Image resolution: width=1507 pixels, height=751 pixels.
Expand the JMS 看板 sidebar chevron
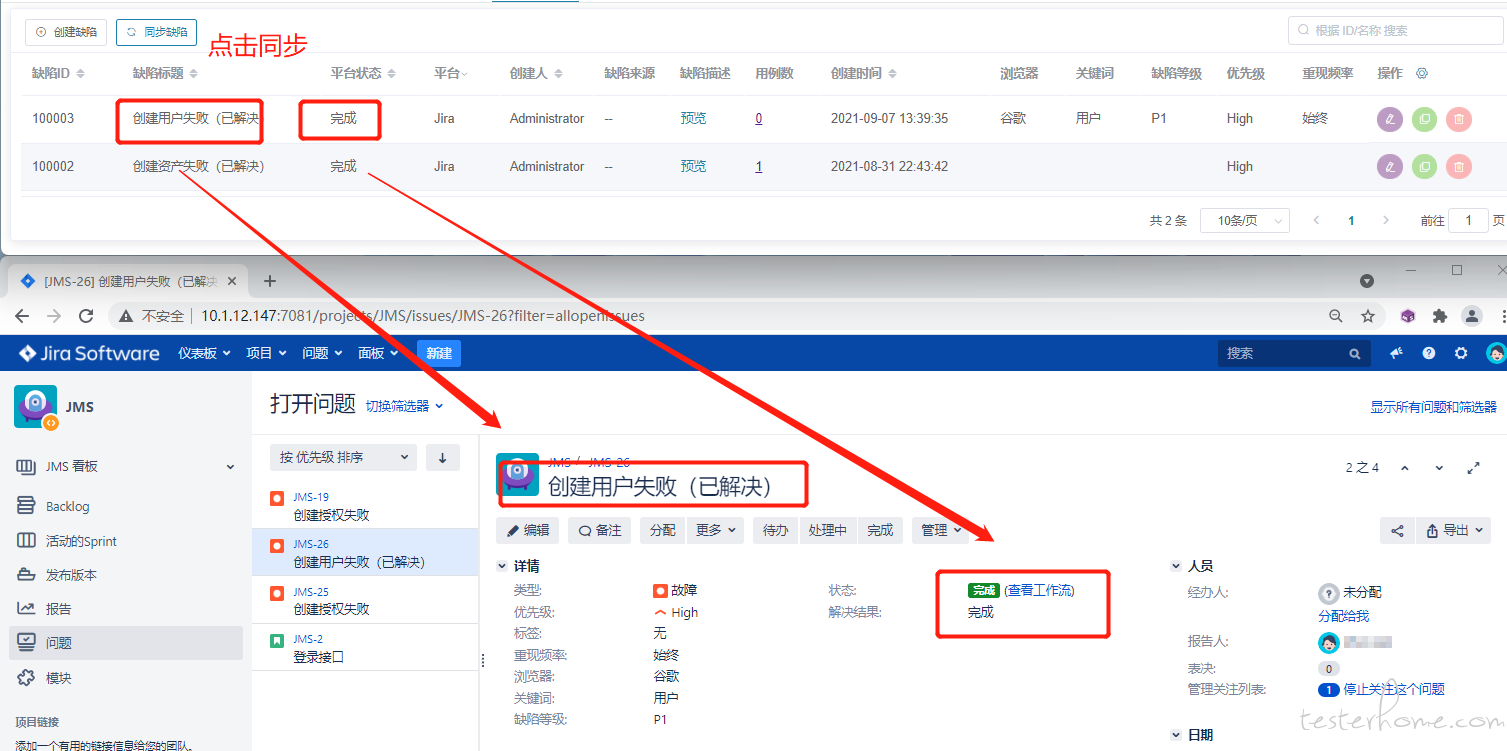point(230,467)
